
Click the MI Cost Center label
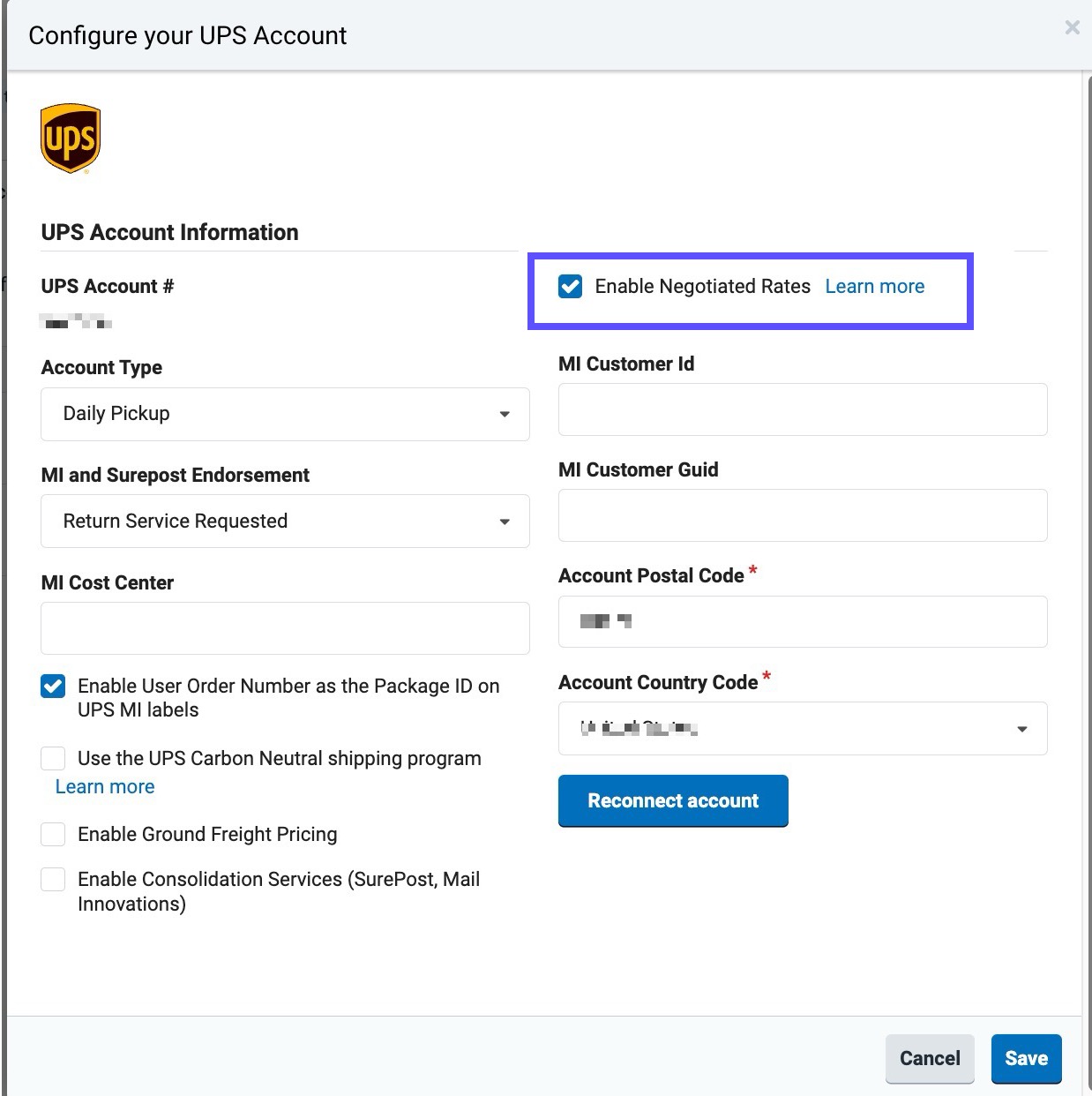click(x=108, y=582)
